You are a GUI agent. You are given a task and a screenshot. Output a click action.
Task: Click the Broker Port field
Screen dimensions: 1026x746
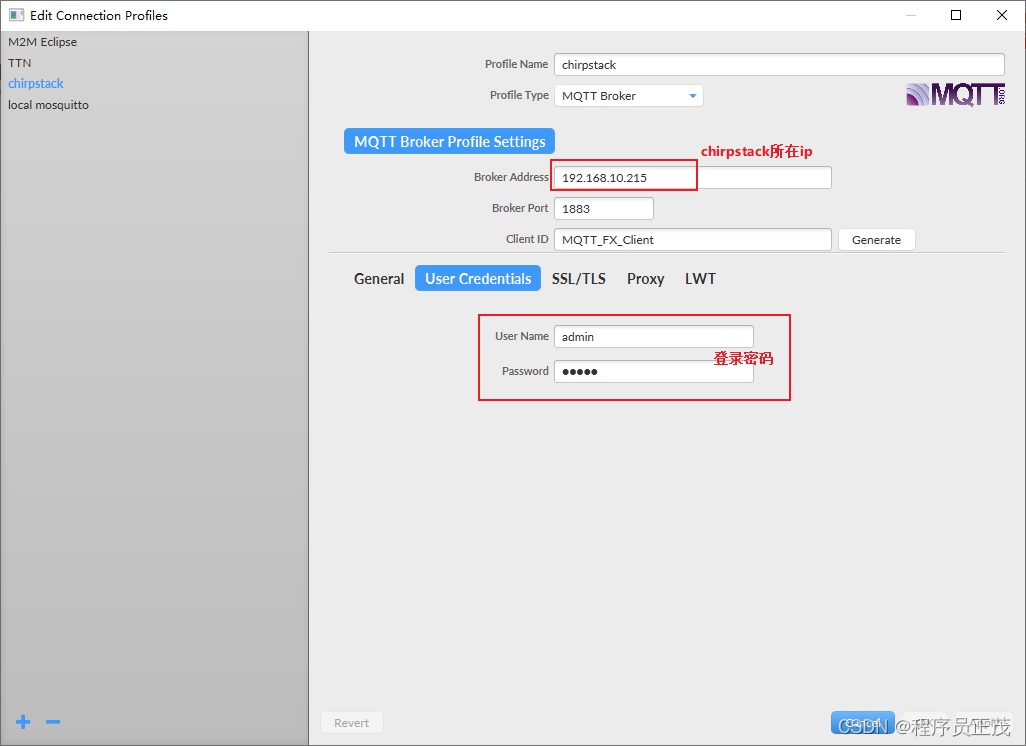tap(604, 209)
